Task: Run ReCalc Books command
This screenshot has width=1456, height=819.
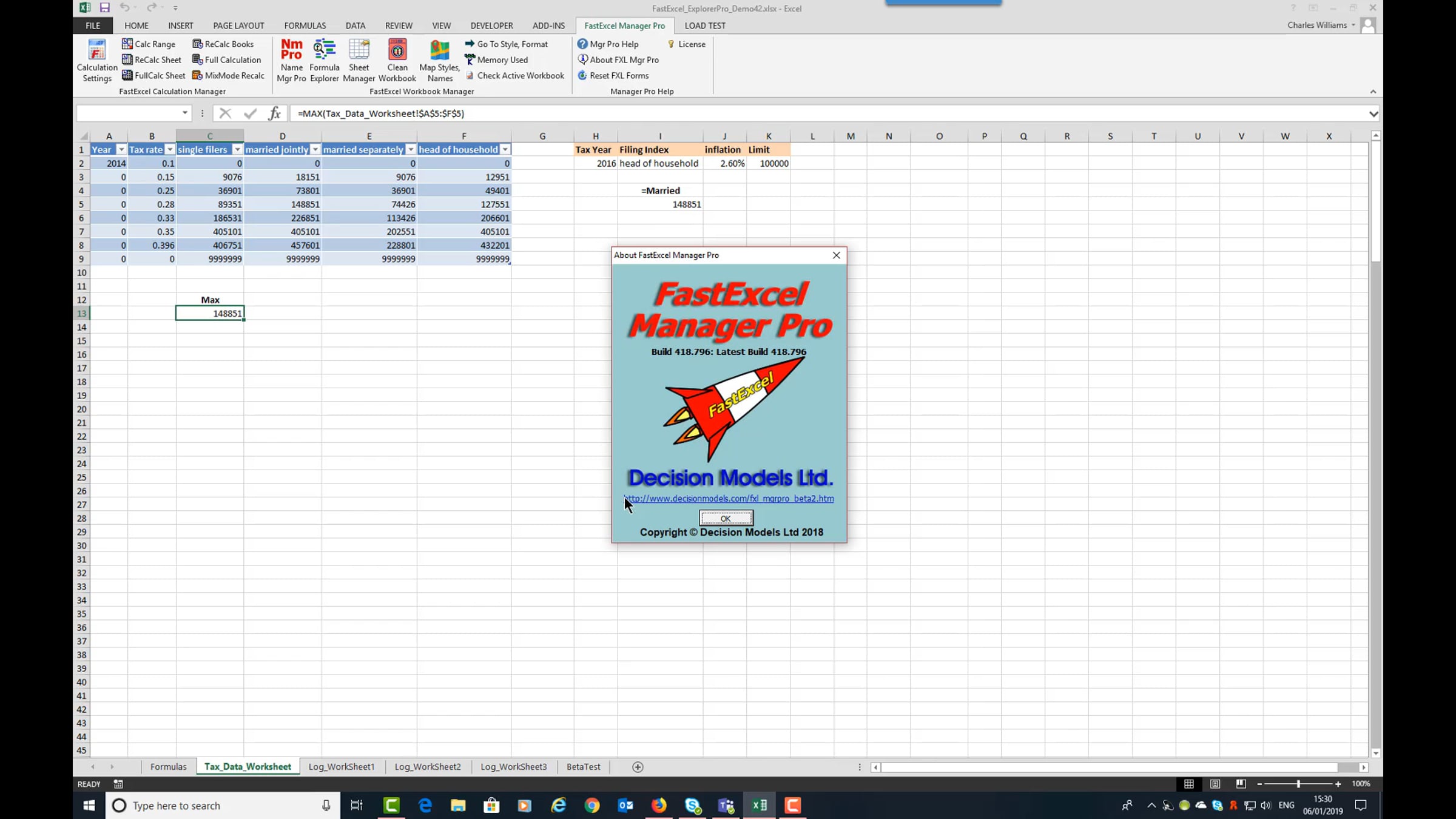Action: (x=223, y=44)
